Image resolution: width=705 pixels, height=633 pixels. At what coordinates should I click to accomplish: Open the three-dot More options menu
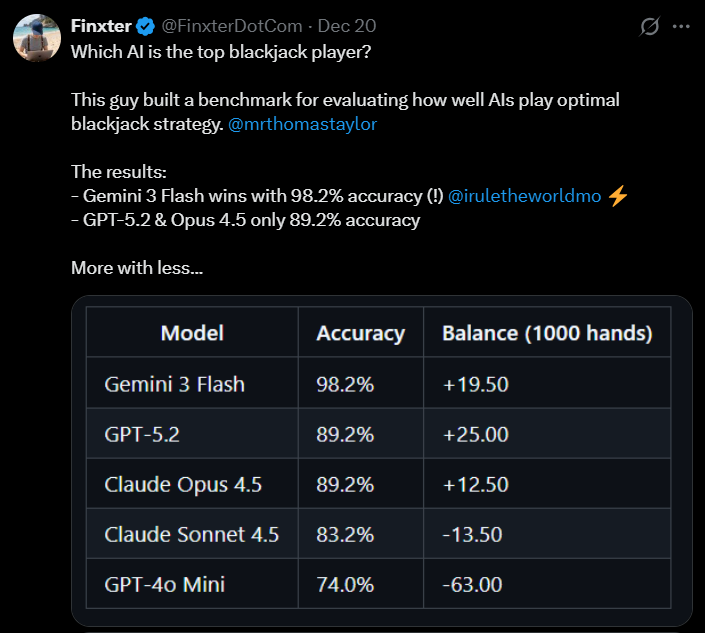684,25
